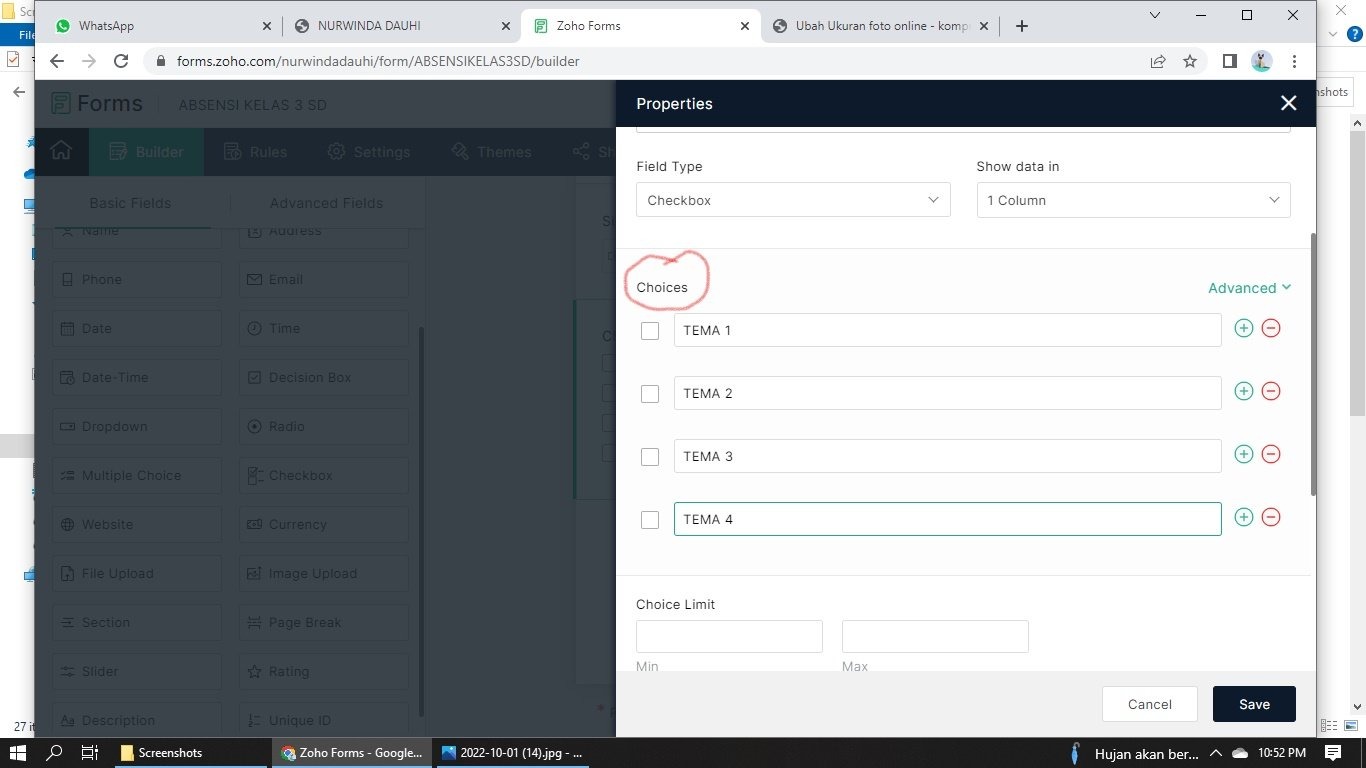Viewport: 1366px width, 768px height.
Task: Edit the TEMA 3 choice text
Action: (x=947, y=456)
